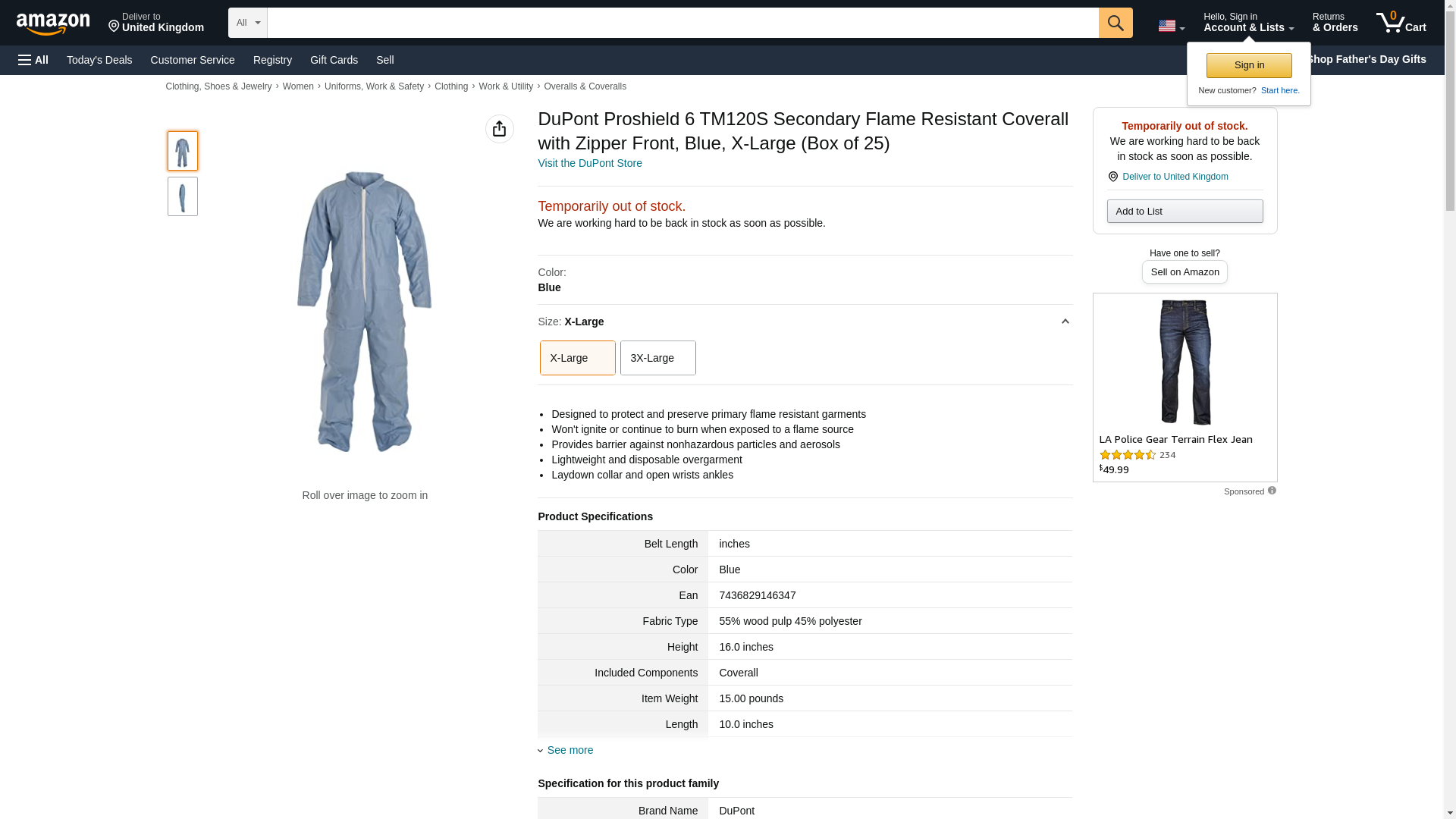This screenshot has height=819, width=1456.
Task: Open Today's Deals in navigation bar
Action: (99, 60)
